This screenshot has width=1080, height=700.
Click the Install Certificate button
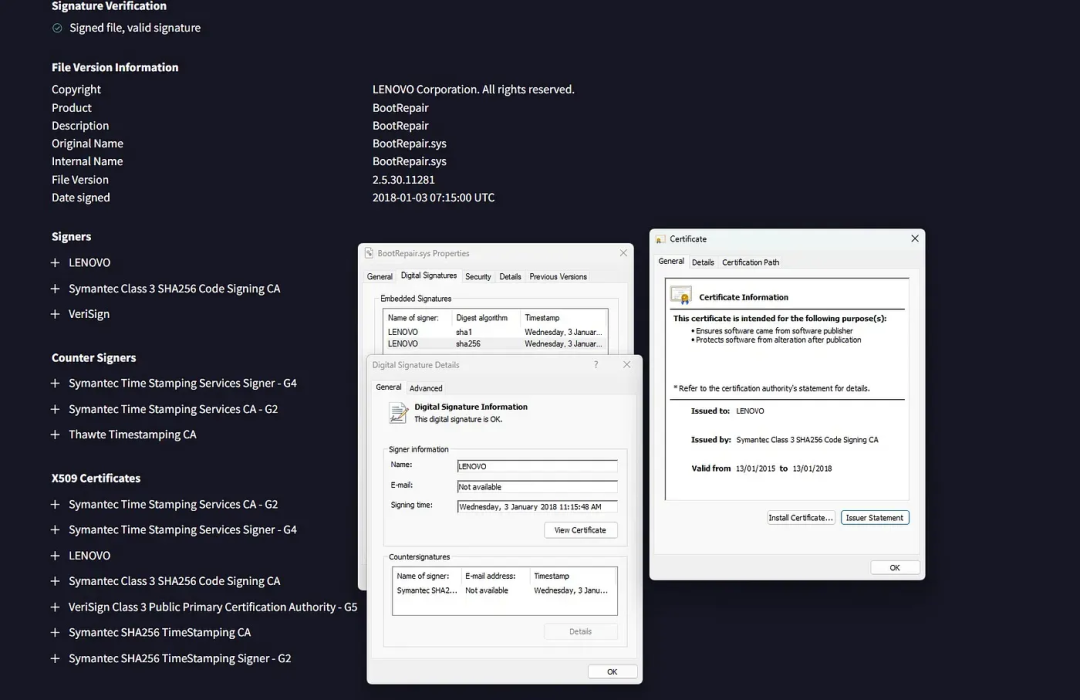tap(800, 517)
